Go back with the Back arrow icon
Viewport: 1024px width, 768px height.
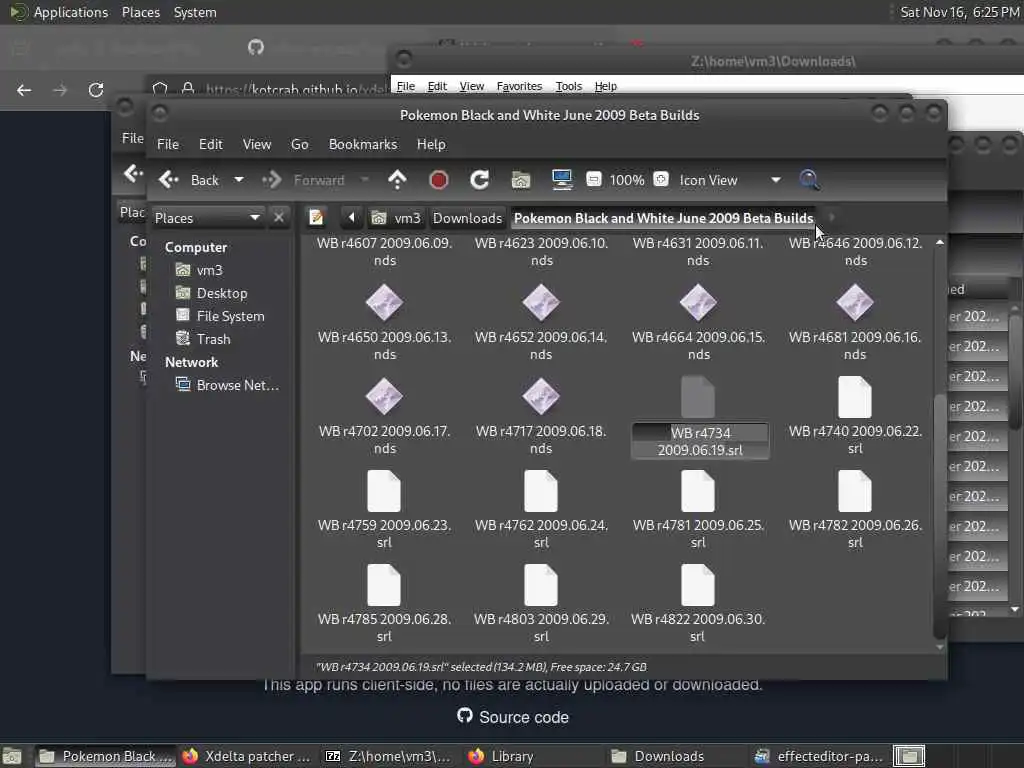click(168, 180)
